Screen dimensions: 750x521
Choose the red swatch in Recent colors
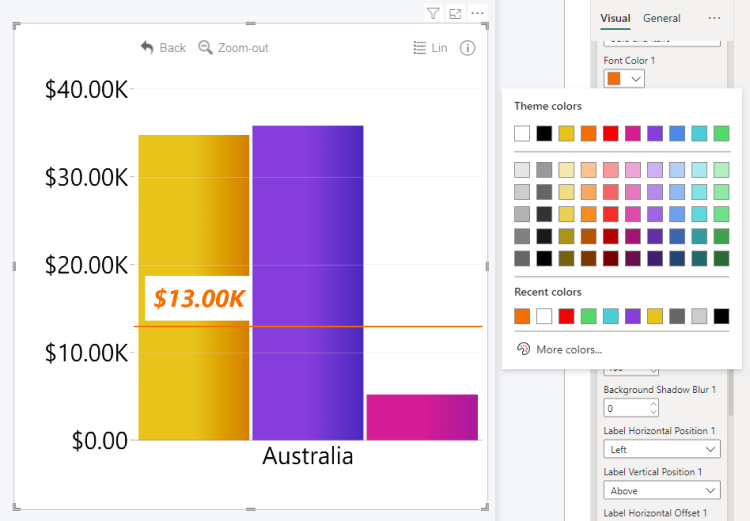(566, 316)
